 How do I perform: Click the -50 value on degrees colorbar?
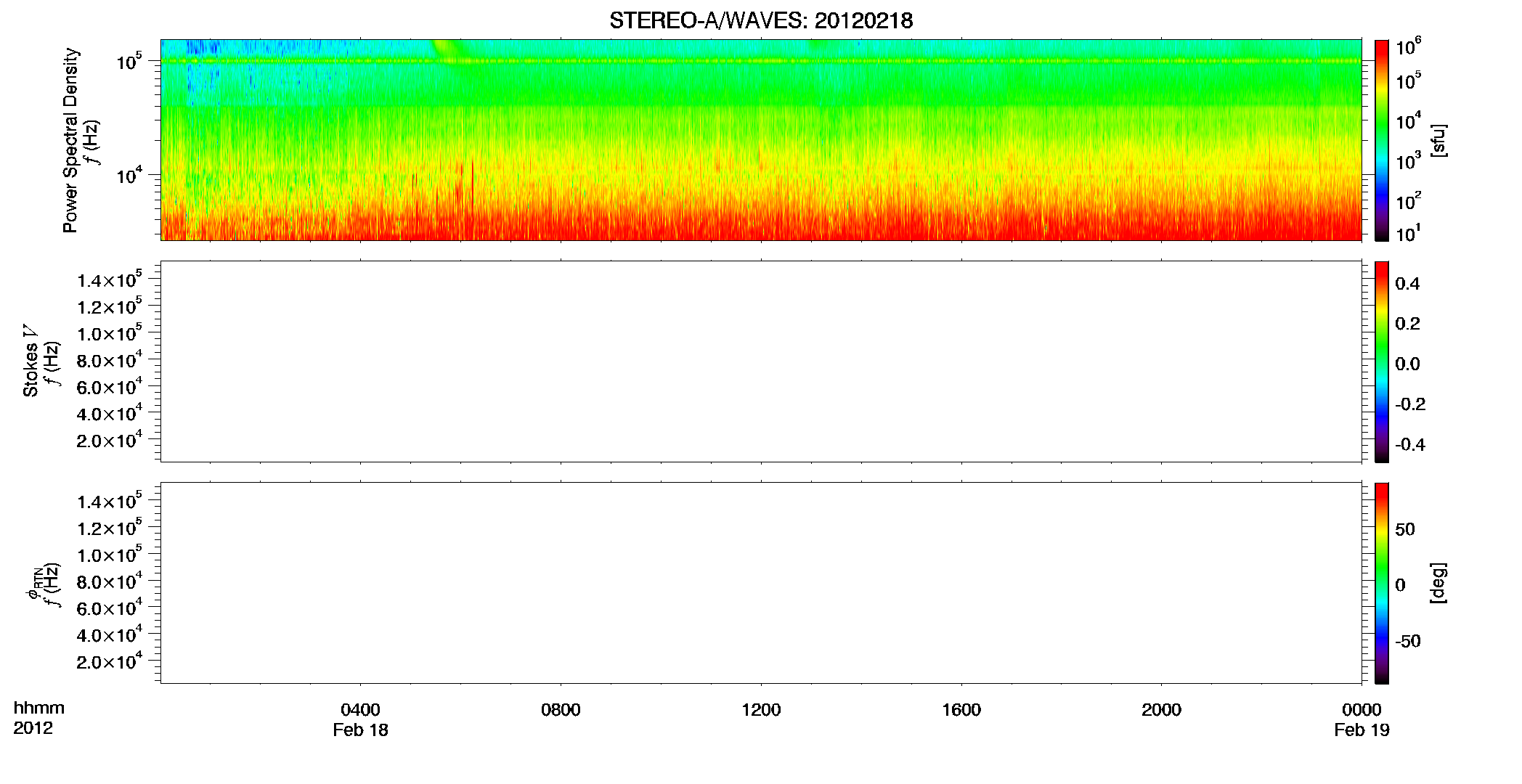coord(1408,641)
